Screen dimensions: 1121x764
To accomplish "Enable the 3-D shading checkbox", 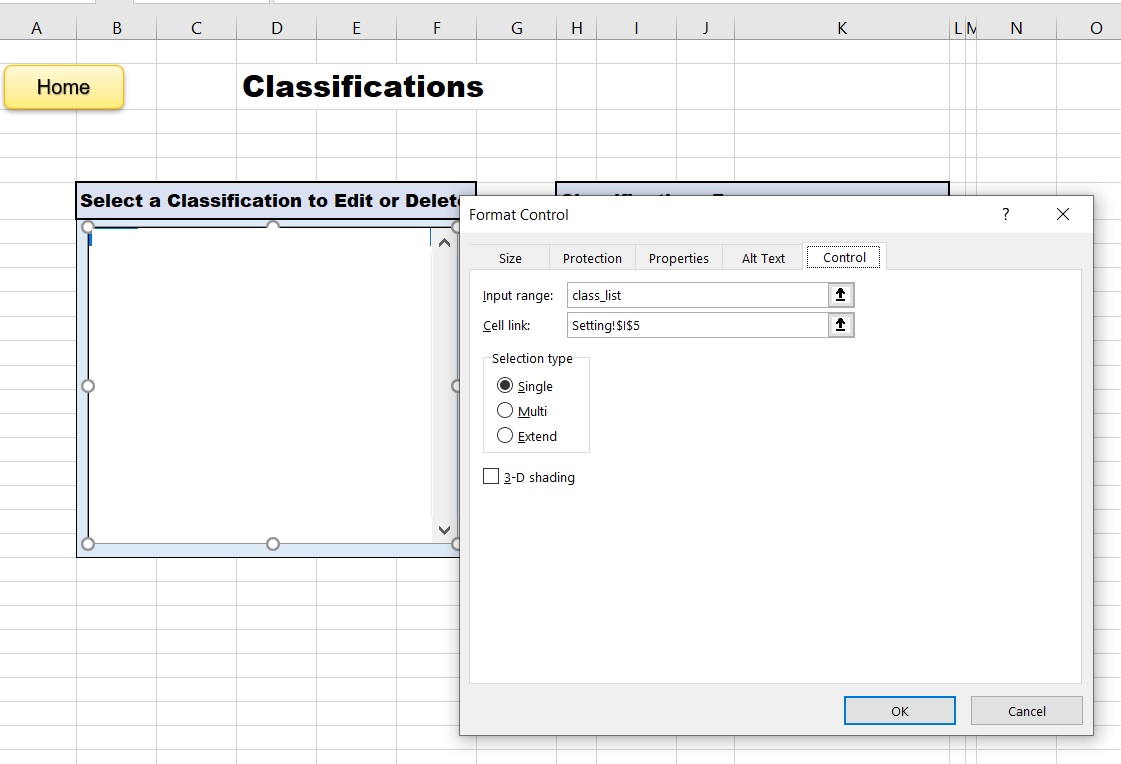I will coord(491,477).
